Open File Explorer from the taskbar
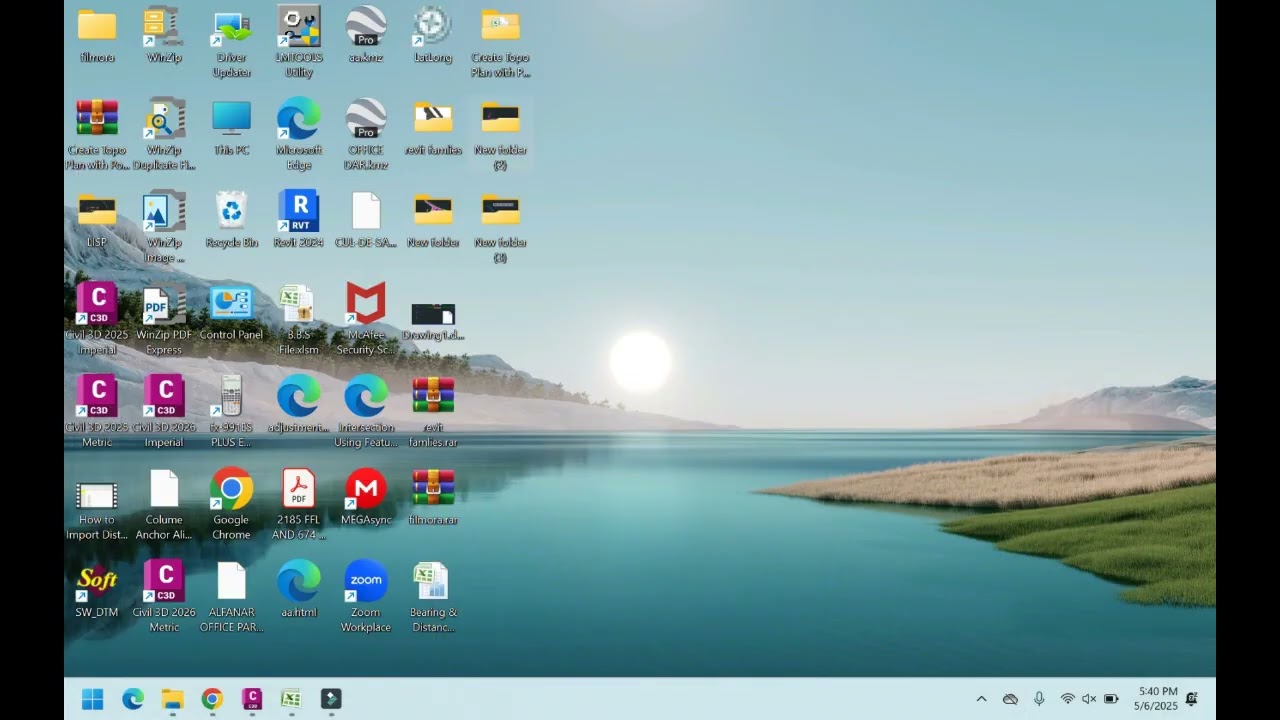The width and height of the screenshot is (1280, 720). (x=173, y=699)
